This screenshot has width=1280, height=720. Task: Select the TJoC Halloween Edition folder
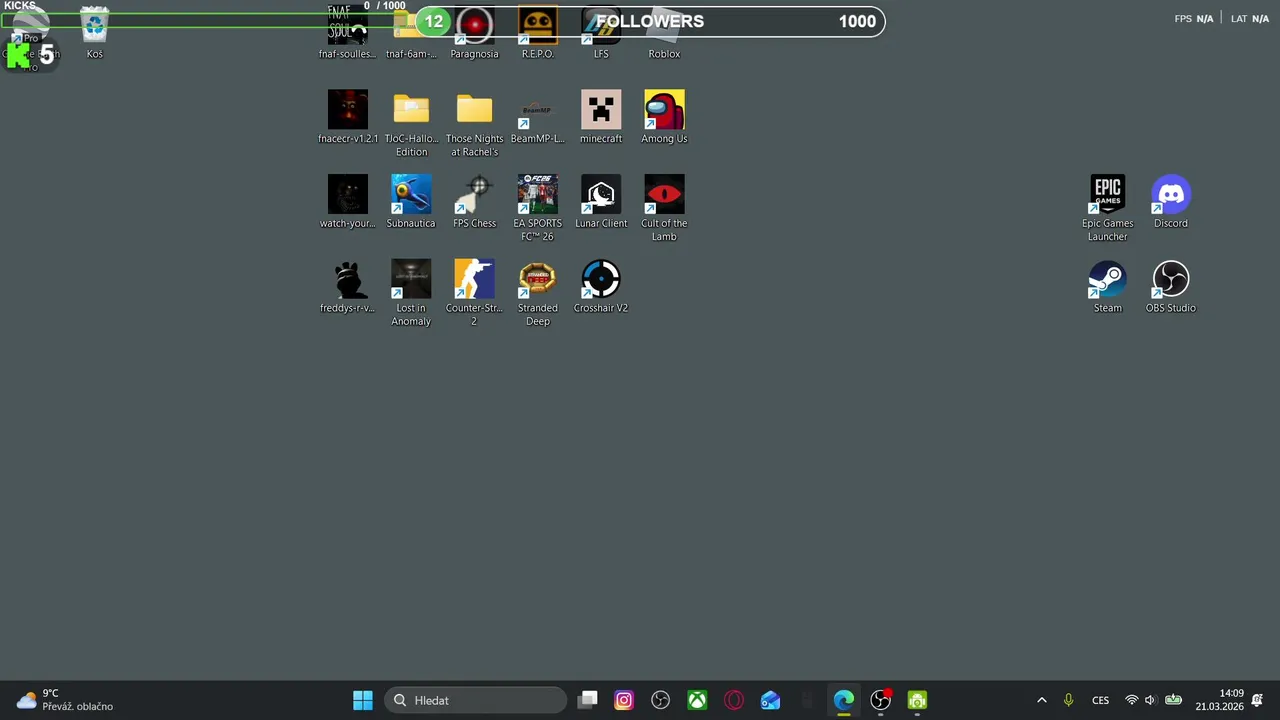click(411, 124)
